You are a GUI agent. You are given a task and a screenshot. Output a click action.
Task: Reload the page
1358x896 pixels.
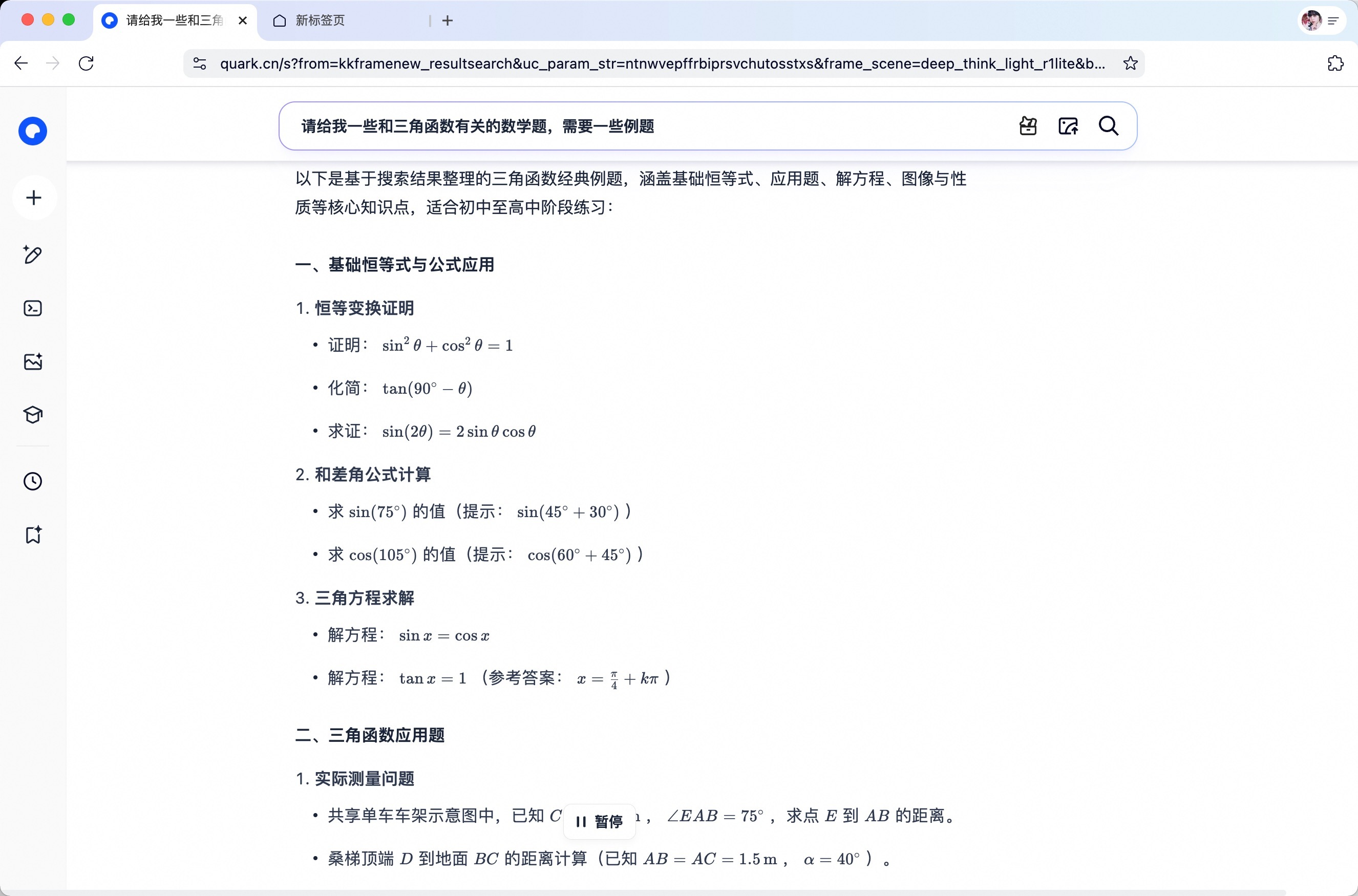click(87, 63)
